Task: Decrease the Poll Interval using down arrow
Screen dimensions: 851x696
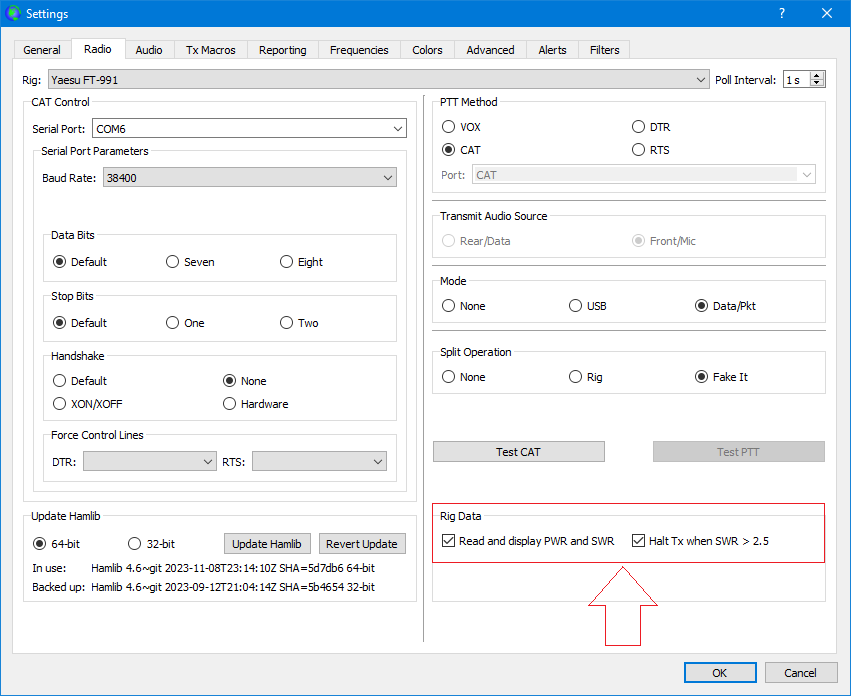Action: point(817,83)
